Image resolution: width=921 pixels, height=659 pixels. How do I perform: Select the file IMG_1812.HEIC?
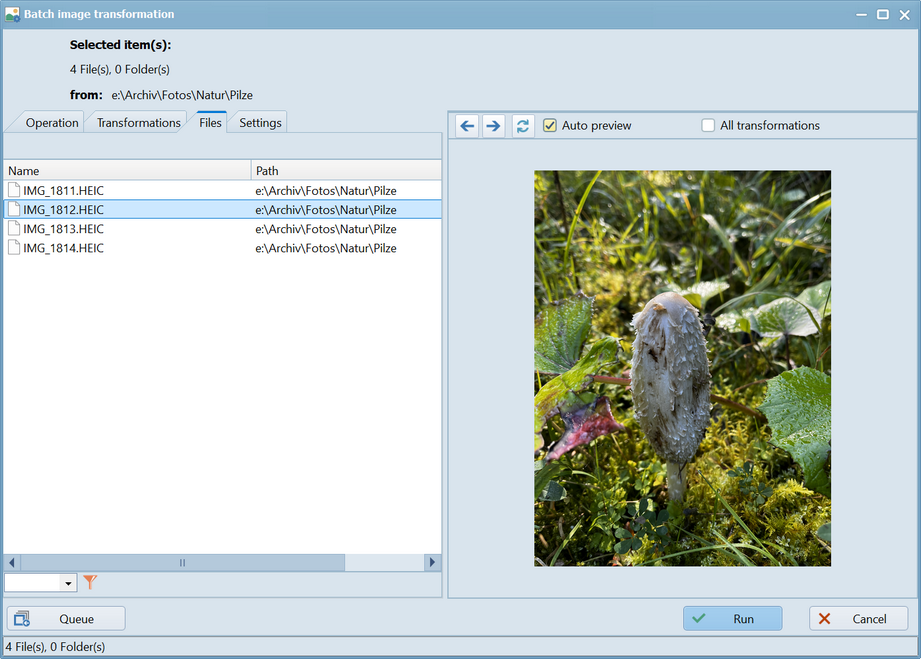(x=63, y=210)
